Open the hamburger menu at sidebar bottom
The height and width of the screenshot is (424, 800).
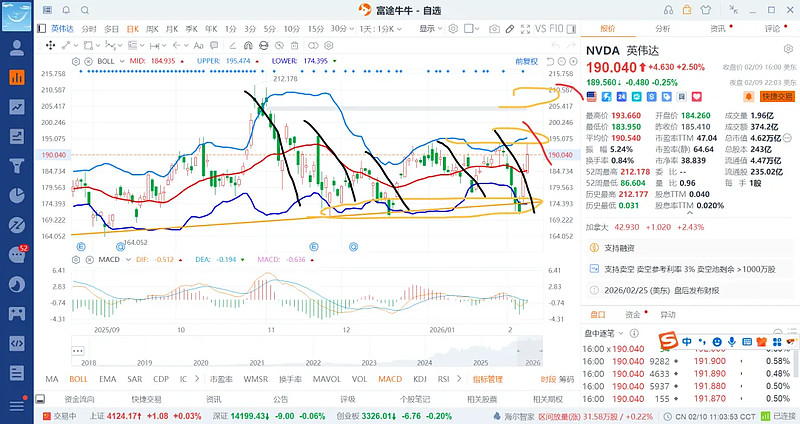click(17, 405)
